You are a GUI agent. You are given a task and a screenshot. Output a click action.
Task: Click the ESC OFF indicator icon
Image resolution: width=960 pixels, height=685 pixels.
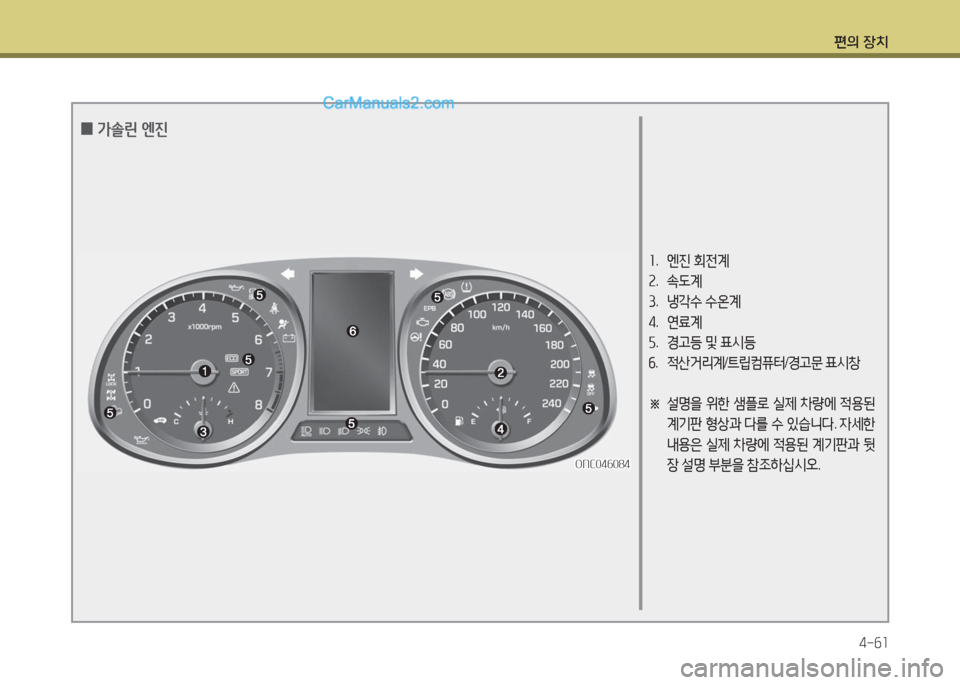[591, 389]
